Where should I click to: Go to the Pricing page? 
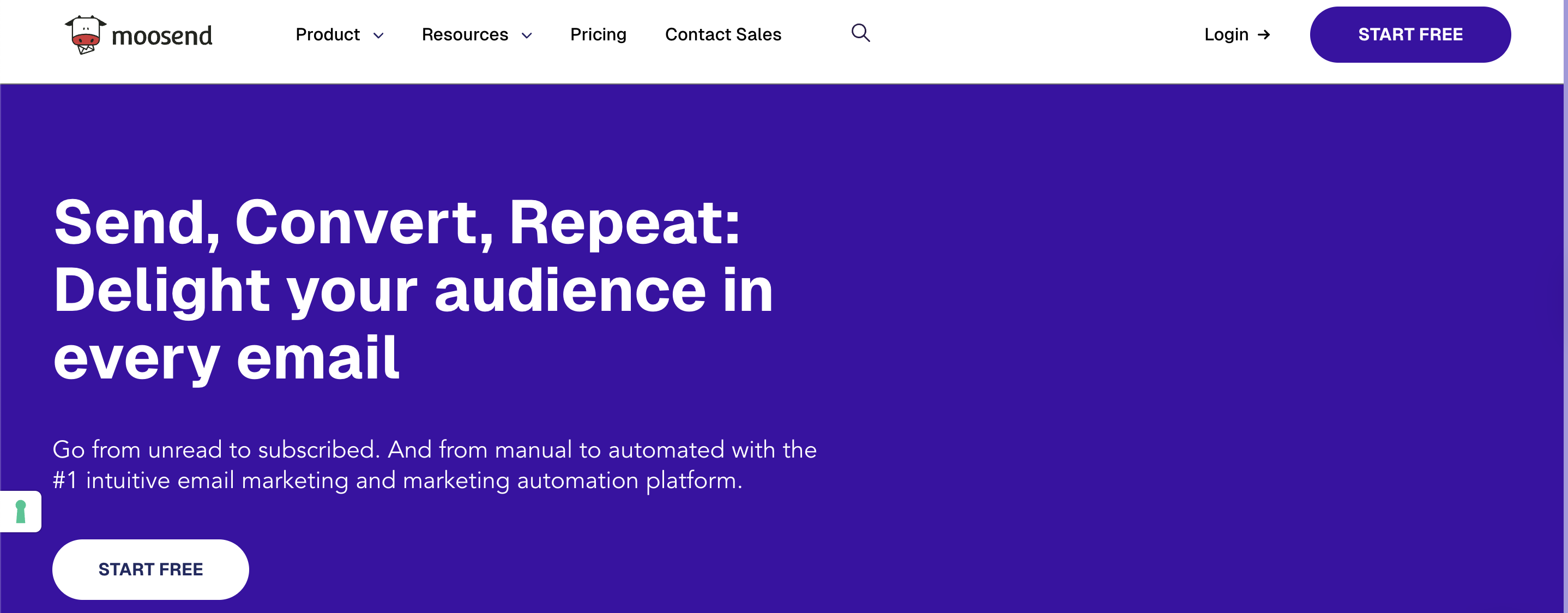(598, 35)
